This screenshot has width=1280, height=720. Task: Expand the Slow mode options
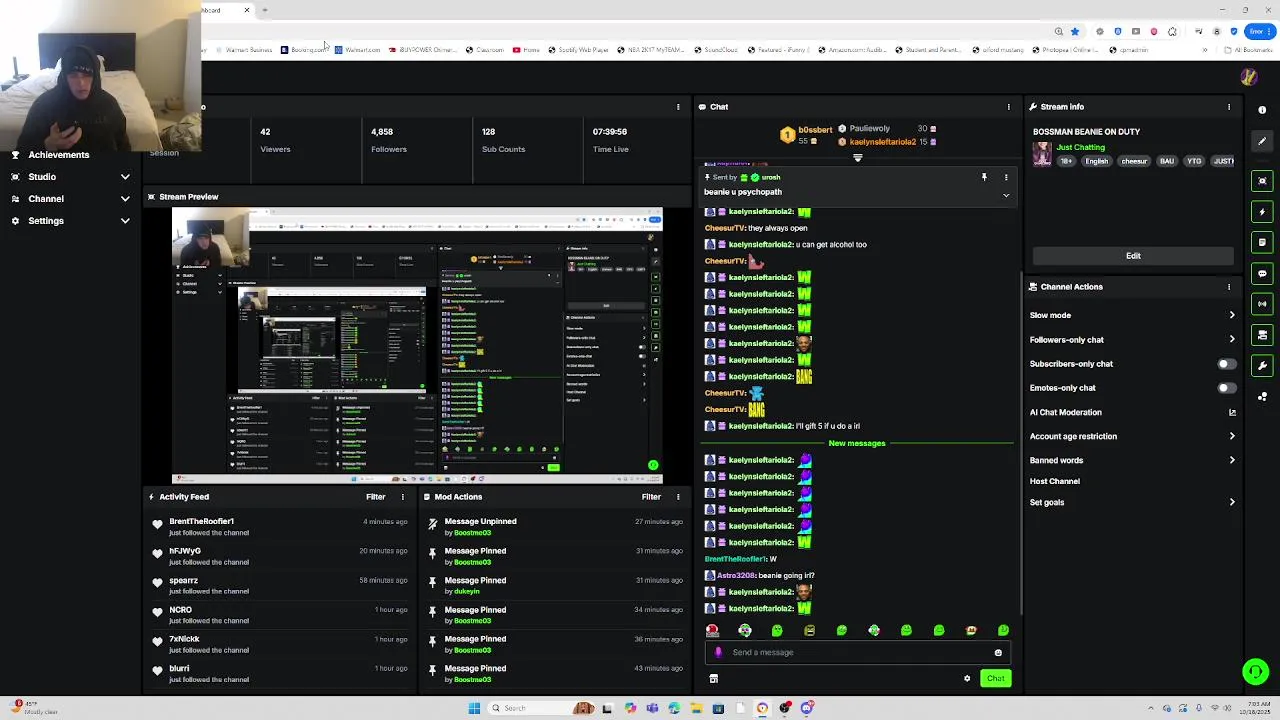click(x=1232, y=315)
